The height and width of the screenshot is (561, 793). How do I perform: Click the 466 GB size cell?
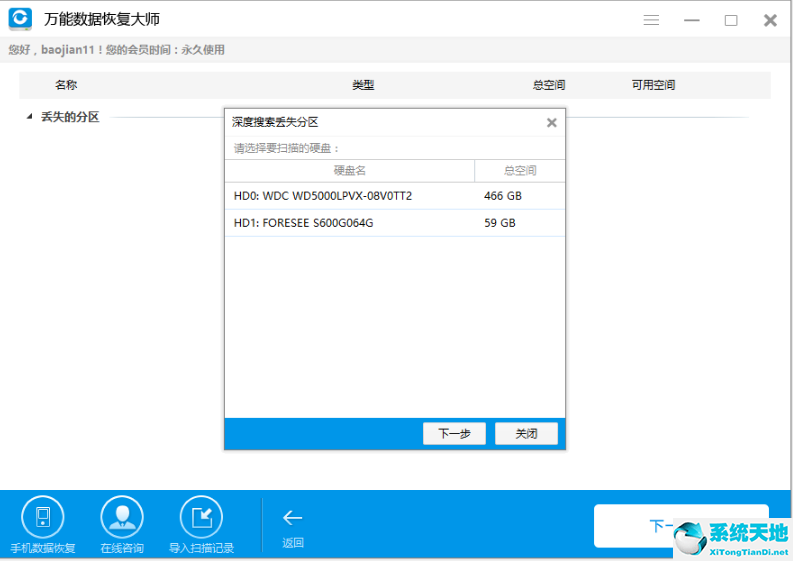pyautogui.click(x=503, y=196)
